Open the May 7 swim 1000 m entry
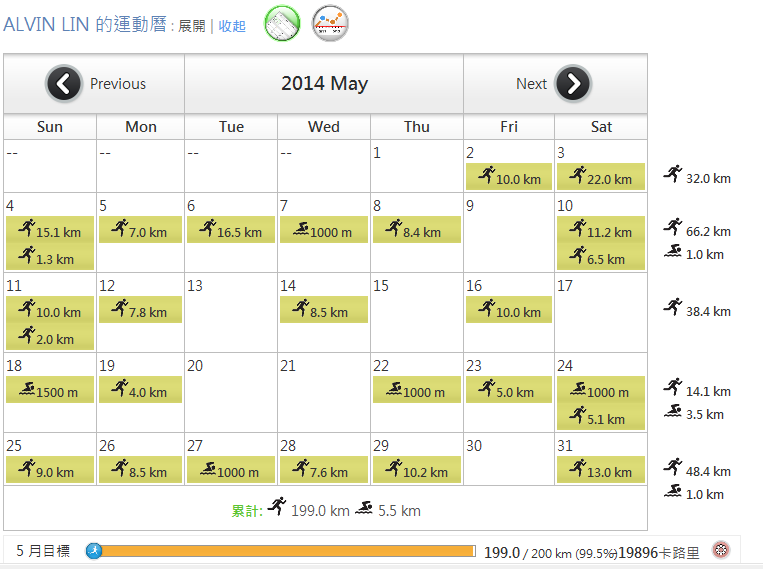 323,231
